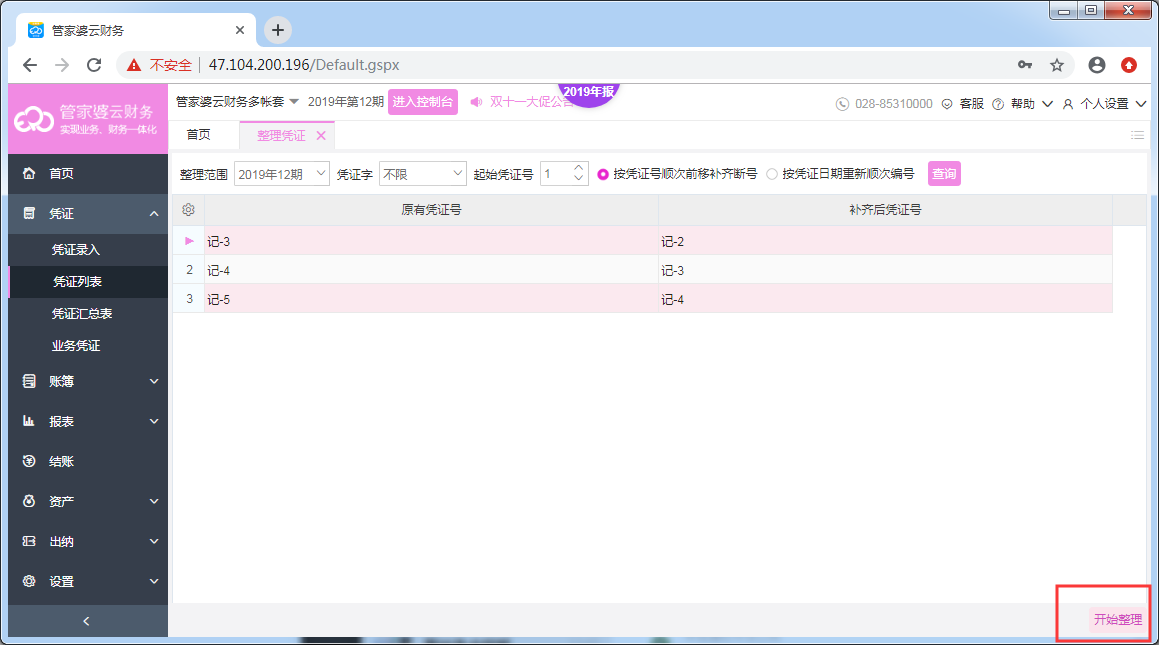Reload the page with refresh icon
Image resolution: width=1159 pixels, height=645 pixels.
94,65
